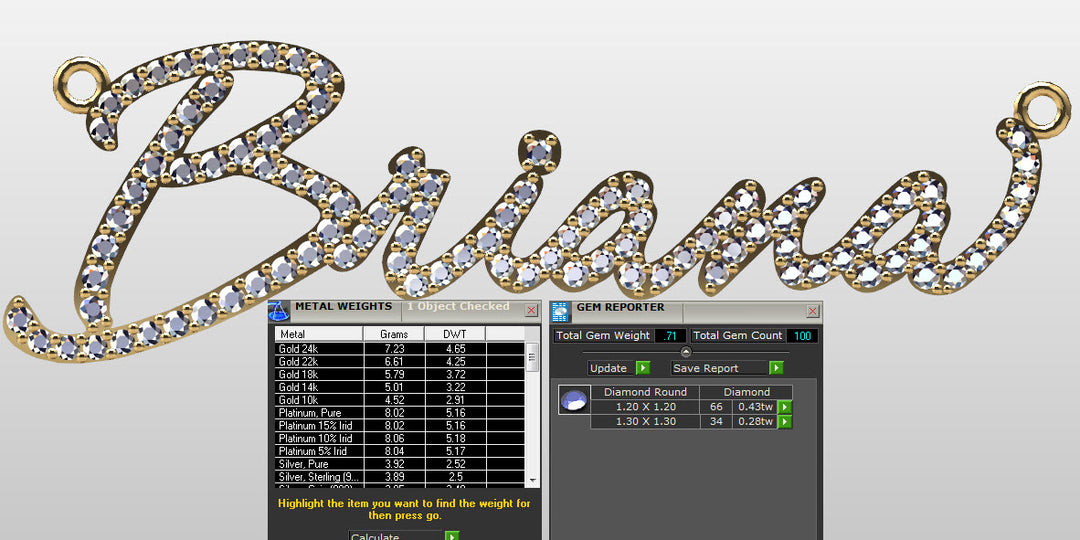1080x540 pixels.
Task: Click the 1.30 X 1.30 size cell
Action: [645, 422]
